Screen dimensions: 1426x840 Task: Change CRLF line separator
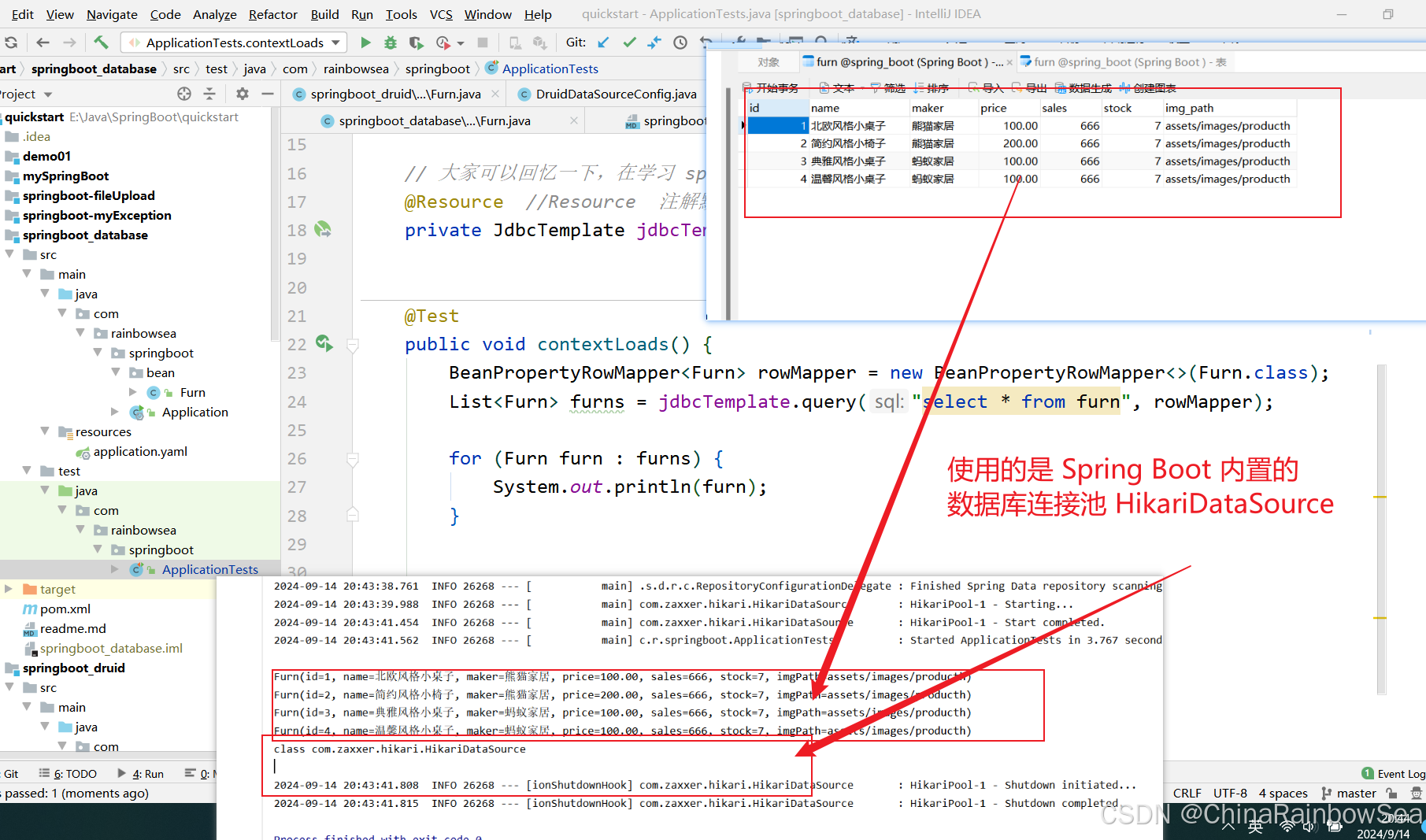(x=1187, y=793)
